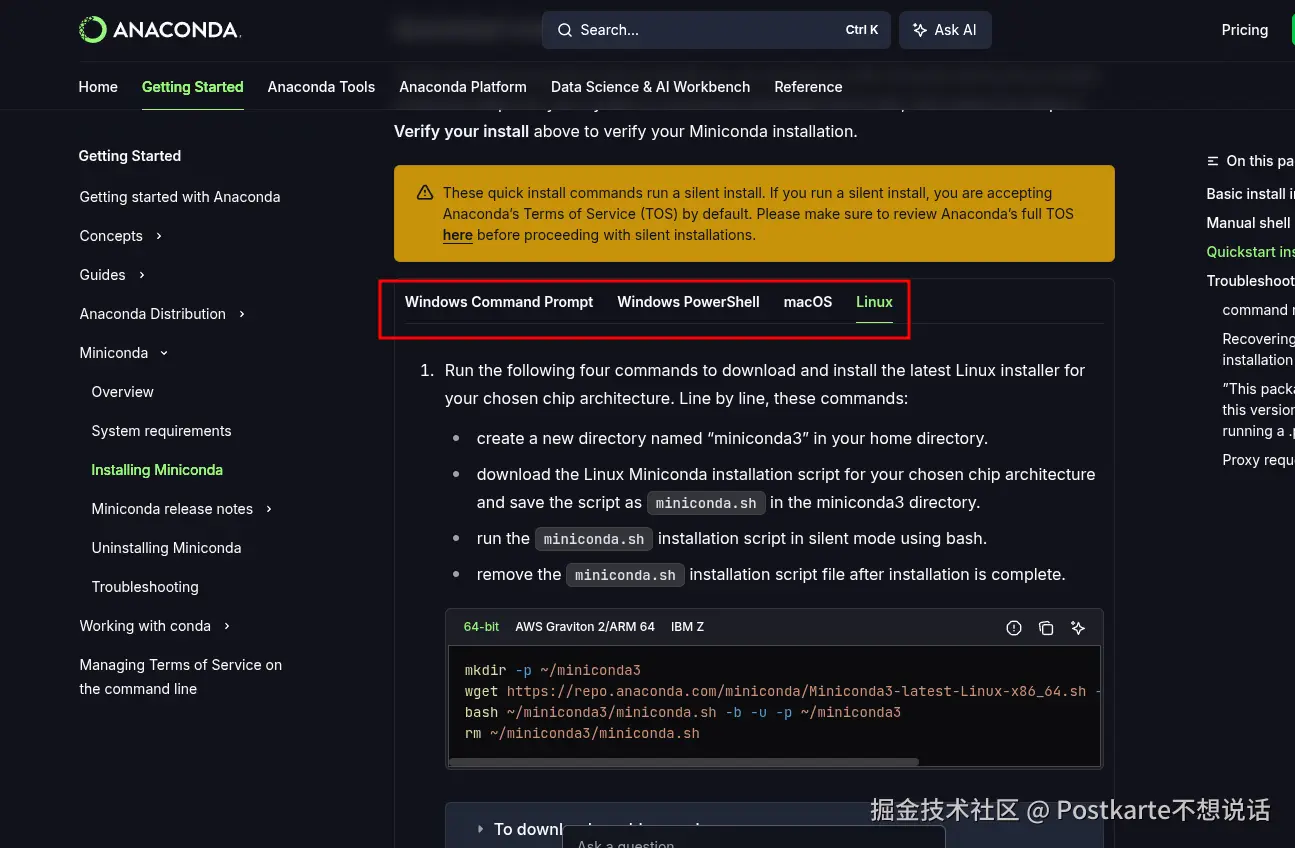Expand Miniconda release notes
The height and width of the screenshot is (848, 1295).
click(182, 509)
